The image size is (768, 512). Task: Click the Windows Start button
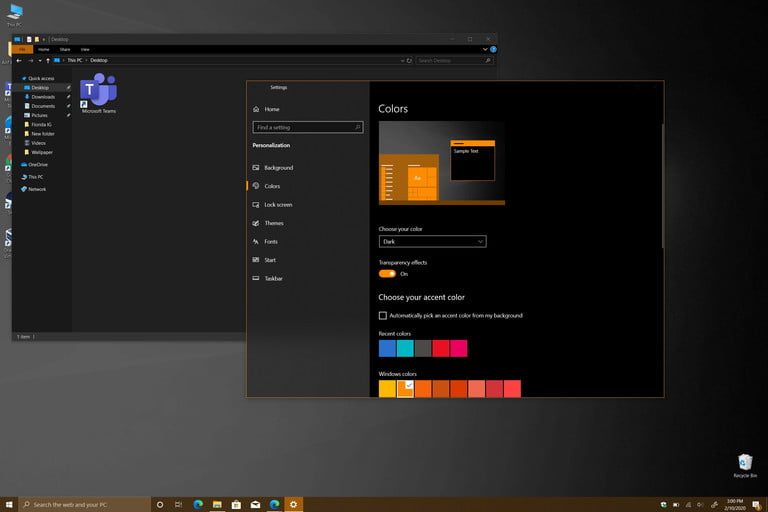(9, 504)
